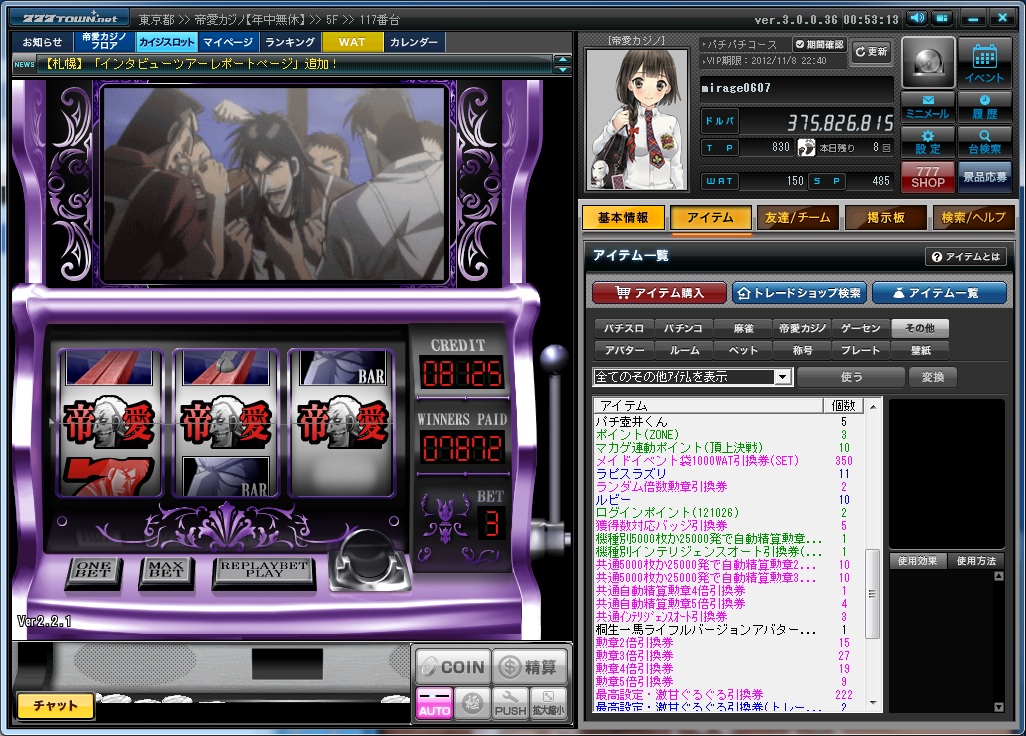
Task: Open 全てのその他アイテムを表示 dropdown
Action: 693,377
